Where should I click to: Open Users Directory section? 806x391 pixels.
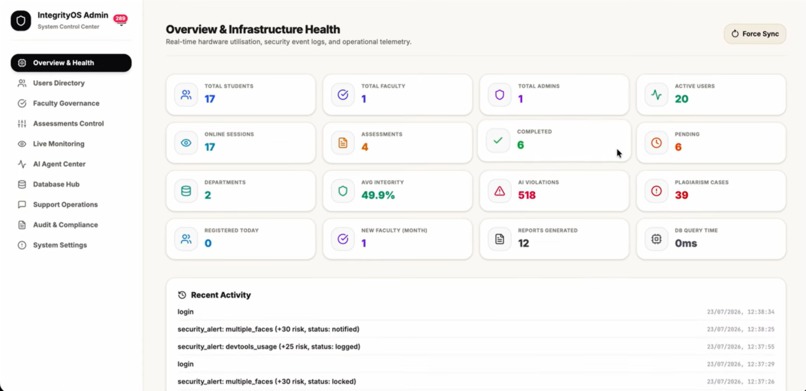(71, 83)
